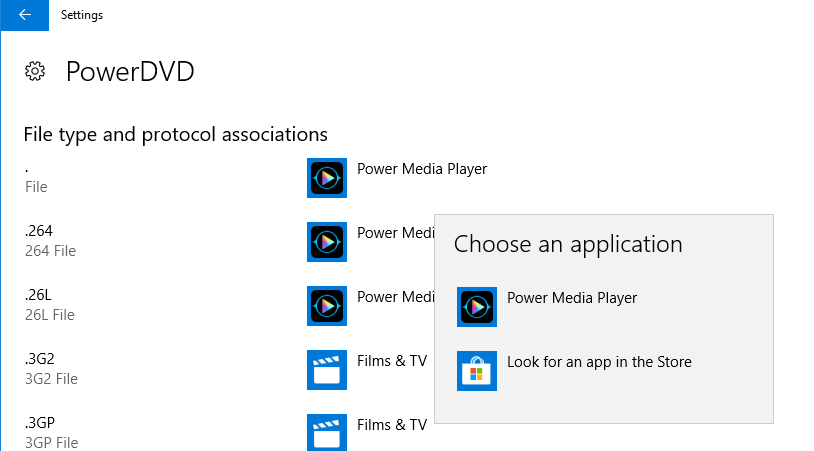
Task: Click the .3GP file type entry
Action: tap(51, 432)
